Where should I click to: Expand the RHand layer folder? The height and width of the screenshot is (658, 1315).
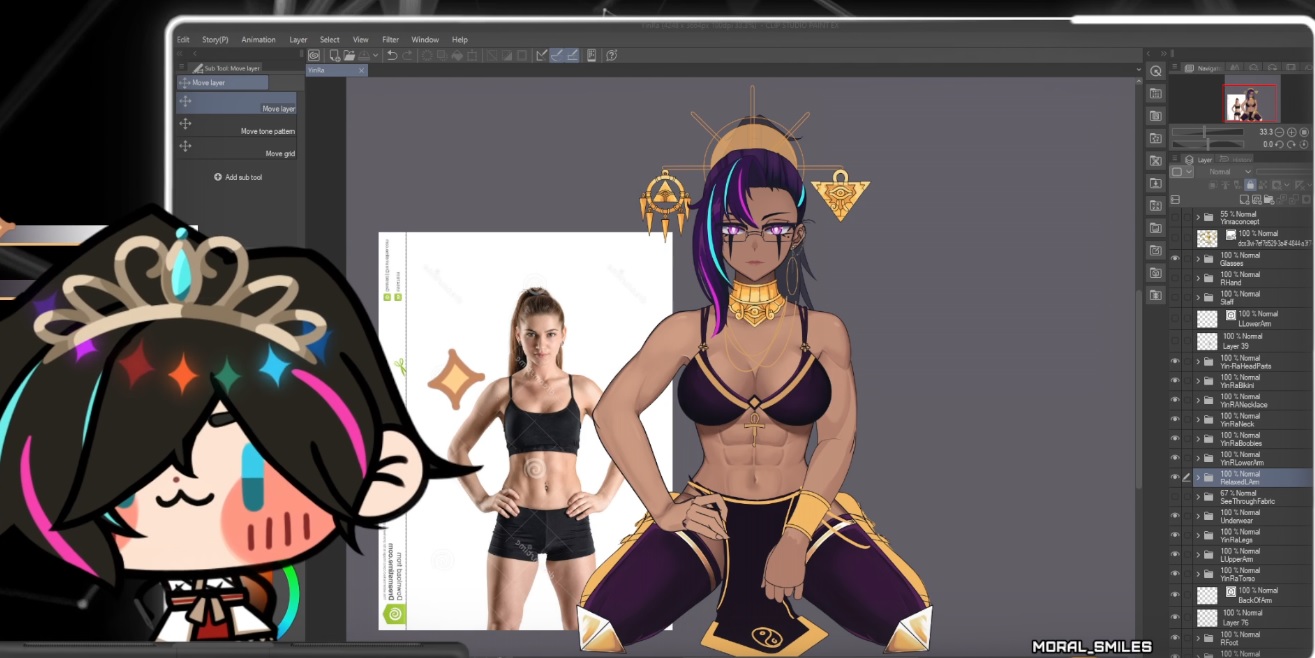point(1198,278)
